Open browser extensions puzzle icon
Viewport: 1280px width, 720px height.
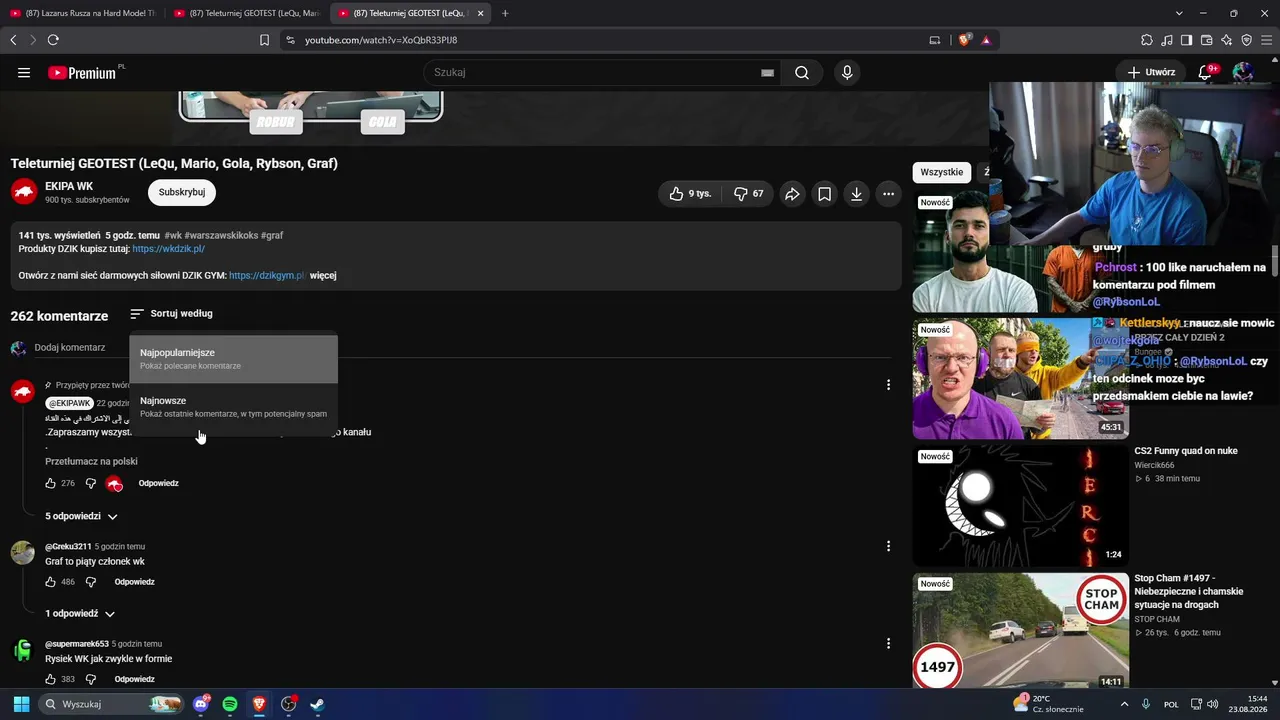(x=1147, y=40)
